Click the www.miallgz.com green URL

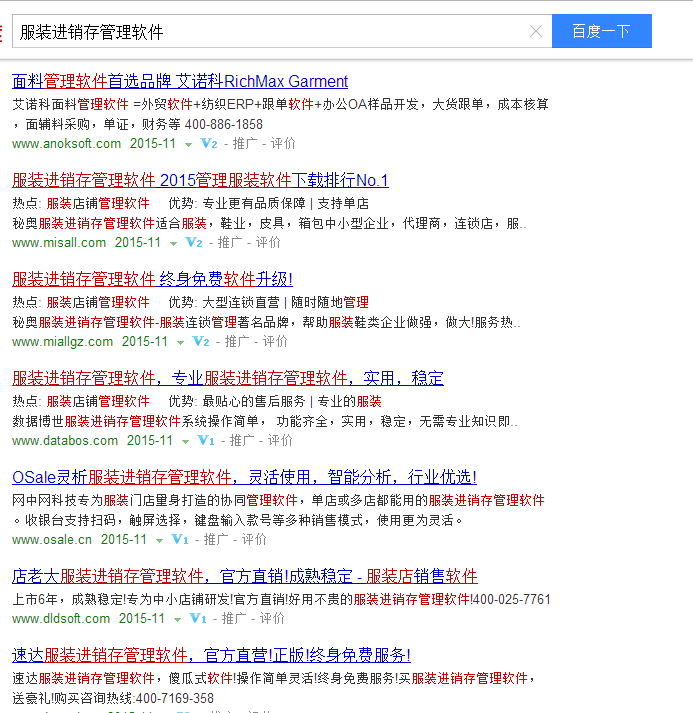click(63, 341)
